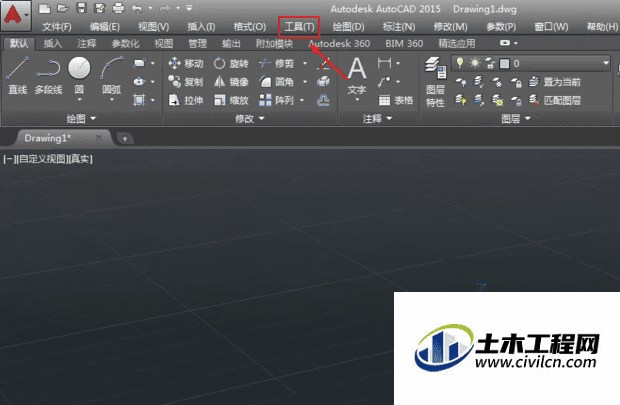
Task: Click the Undo arrow icon
Action: 137,8
